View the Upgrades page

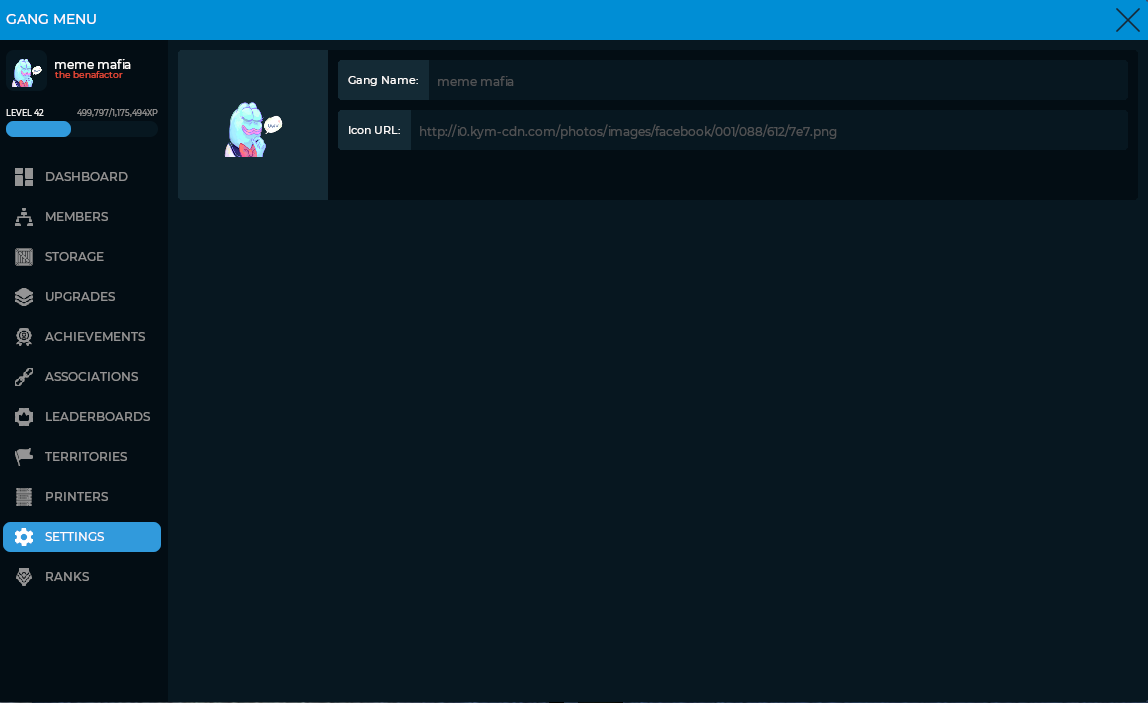click(x=82, y=297)
